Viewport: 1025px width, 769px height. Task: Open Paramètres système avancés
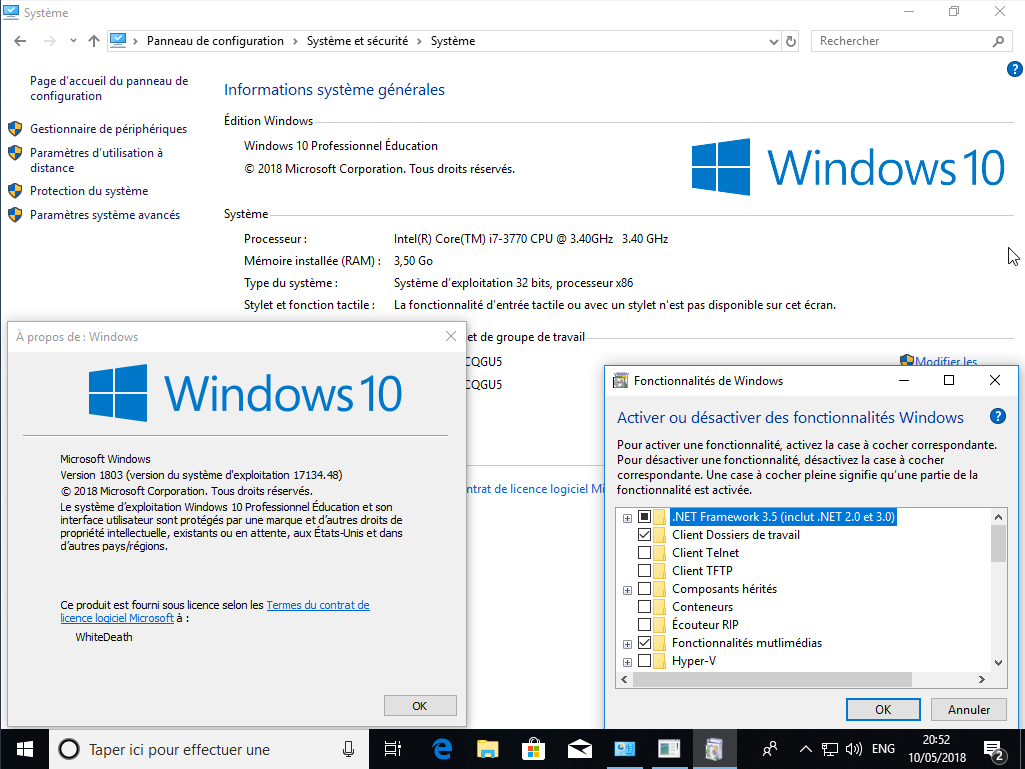(x=105, y=215)
